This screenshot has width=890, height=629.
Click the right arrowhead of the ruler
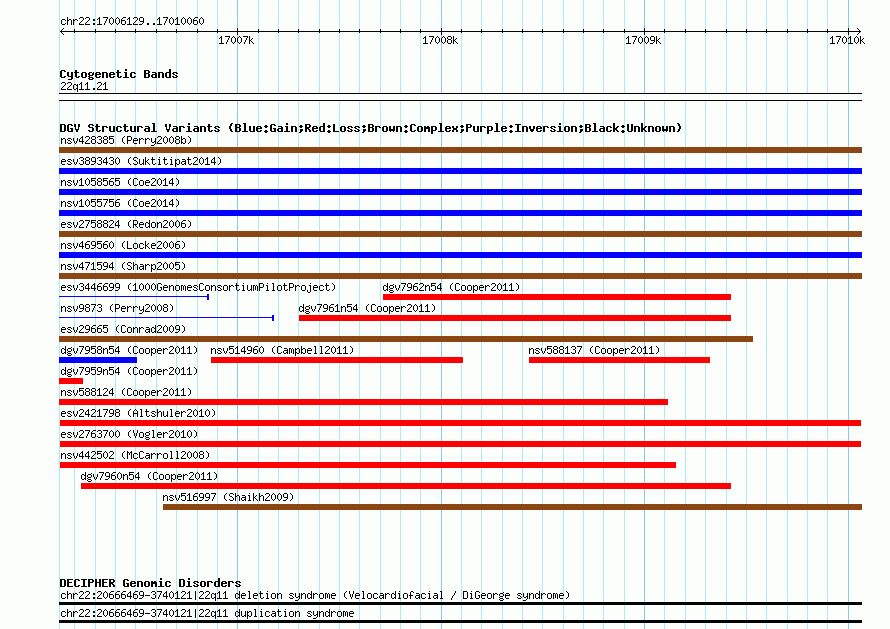[858, 31]
